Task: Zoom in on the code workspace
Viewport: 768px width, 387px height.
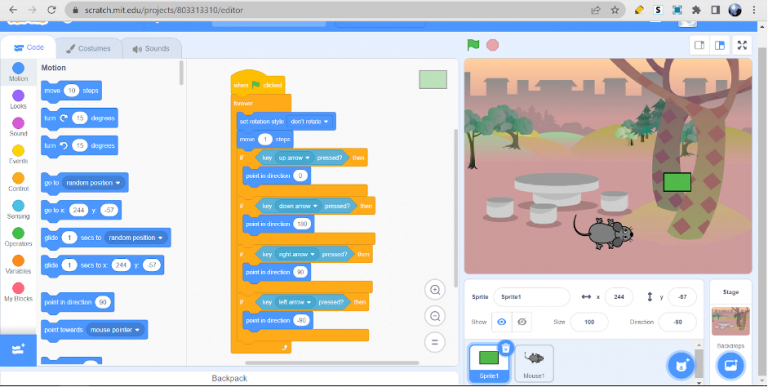Action: tap(434, 290)
